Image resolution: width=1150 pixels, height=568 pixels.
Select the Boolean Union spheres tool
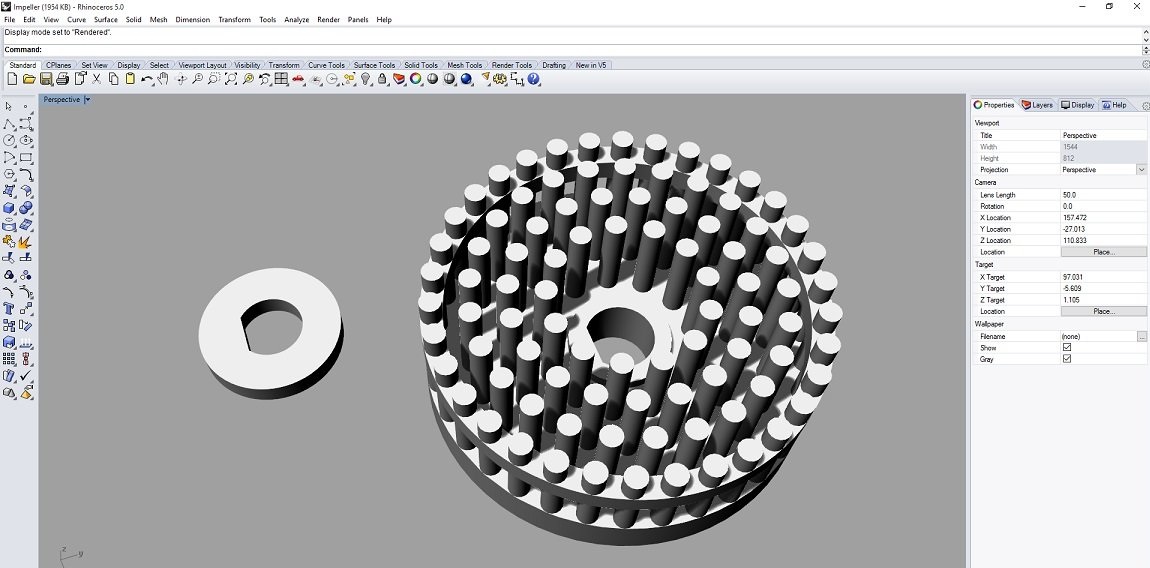[x=26, y=208]
